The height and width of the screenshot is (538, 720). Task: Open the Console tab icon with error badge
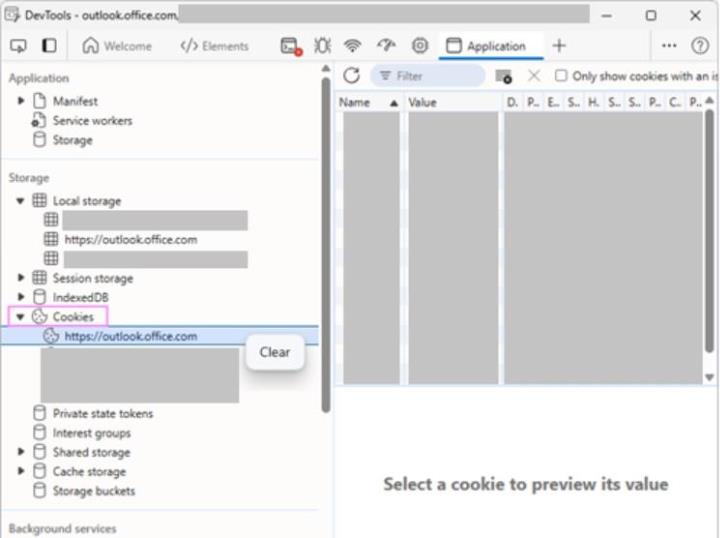291,46
